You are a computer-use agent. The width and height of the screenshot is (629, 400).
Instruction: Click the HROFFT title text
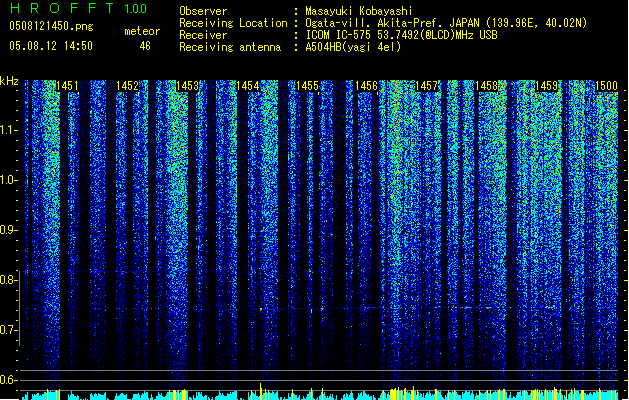click(62, 8)
